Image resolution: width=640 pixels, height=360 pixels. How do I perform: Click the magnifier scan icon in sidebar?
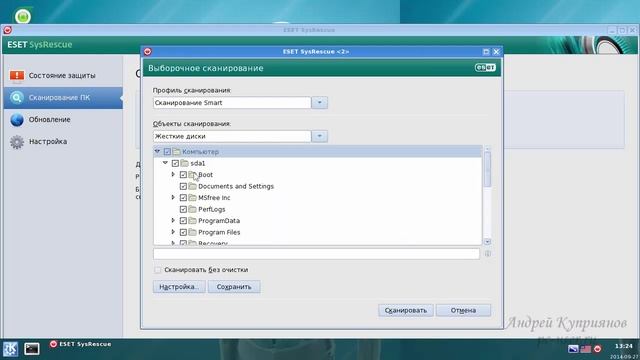(17, 98)
